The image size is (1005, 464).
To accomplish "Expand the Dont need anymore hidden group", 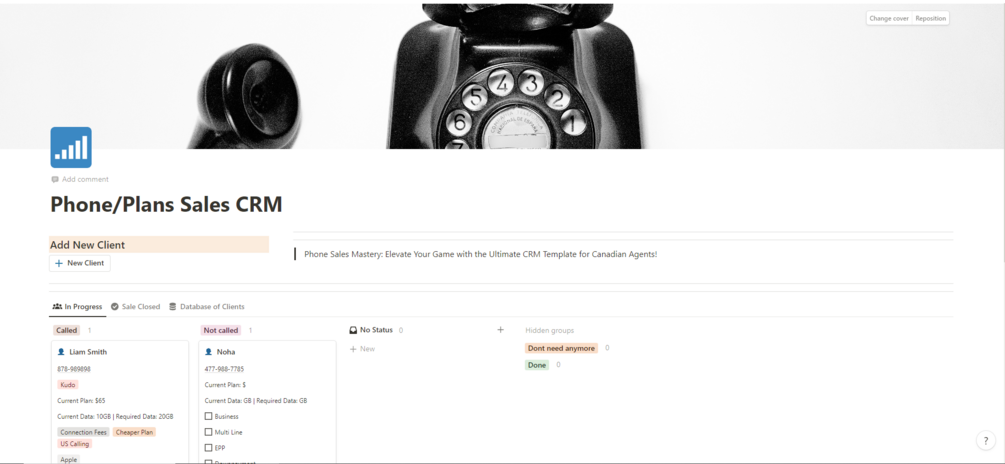I will (x=561, y=348).
